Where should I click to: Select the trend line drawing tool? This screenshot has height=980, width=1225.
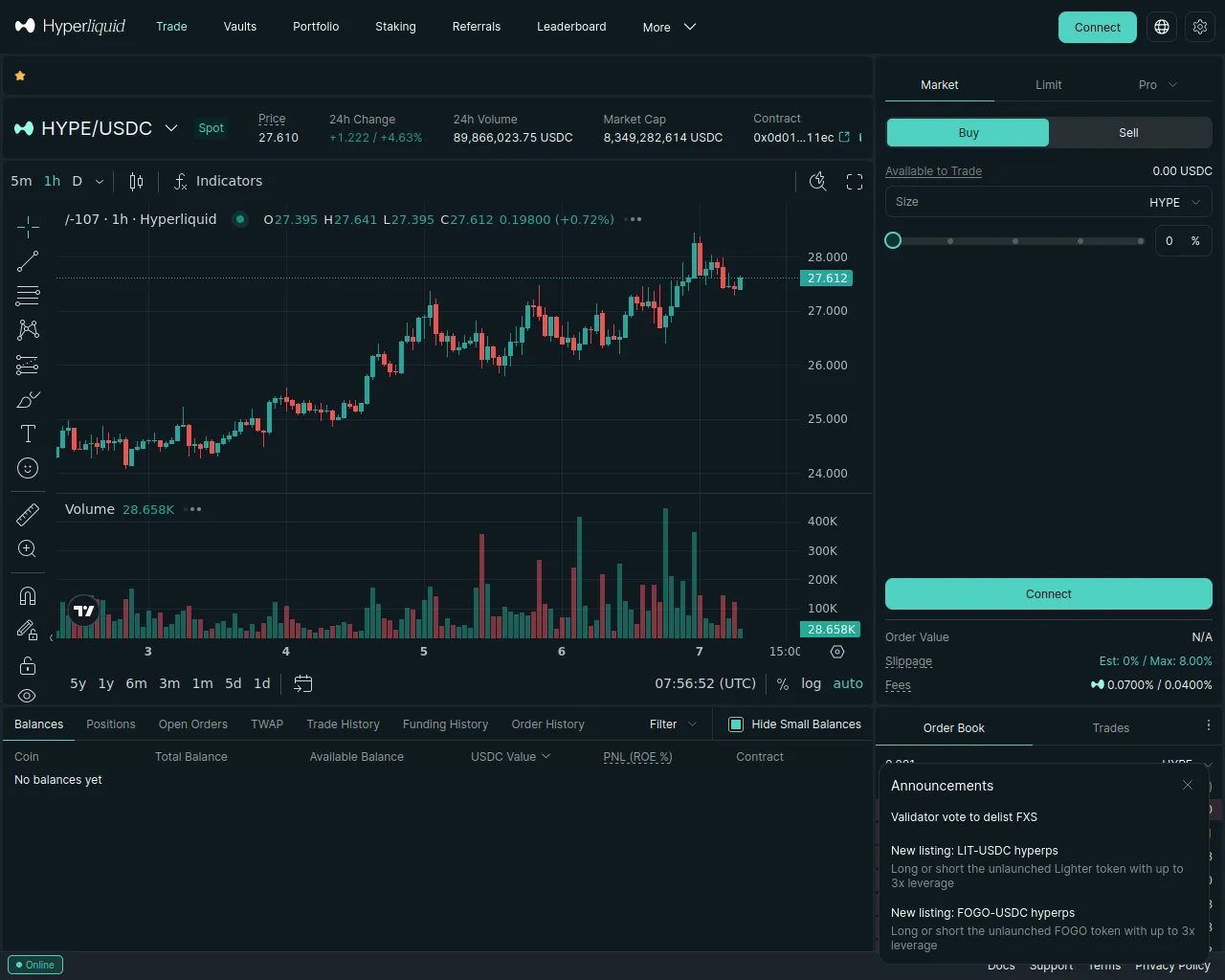pyautogui.click(x=28, y=261)
